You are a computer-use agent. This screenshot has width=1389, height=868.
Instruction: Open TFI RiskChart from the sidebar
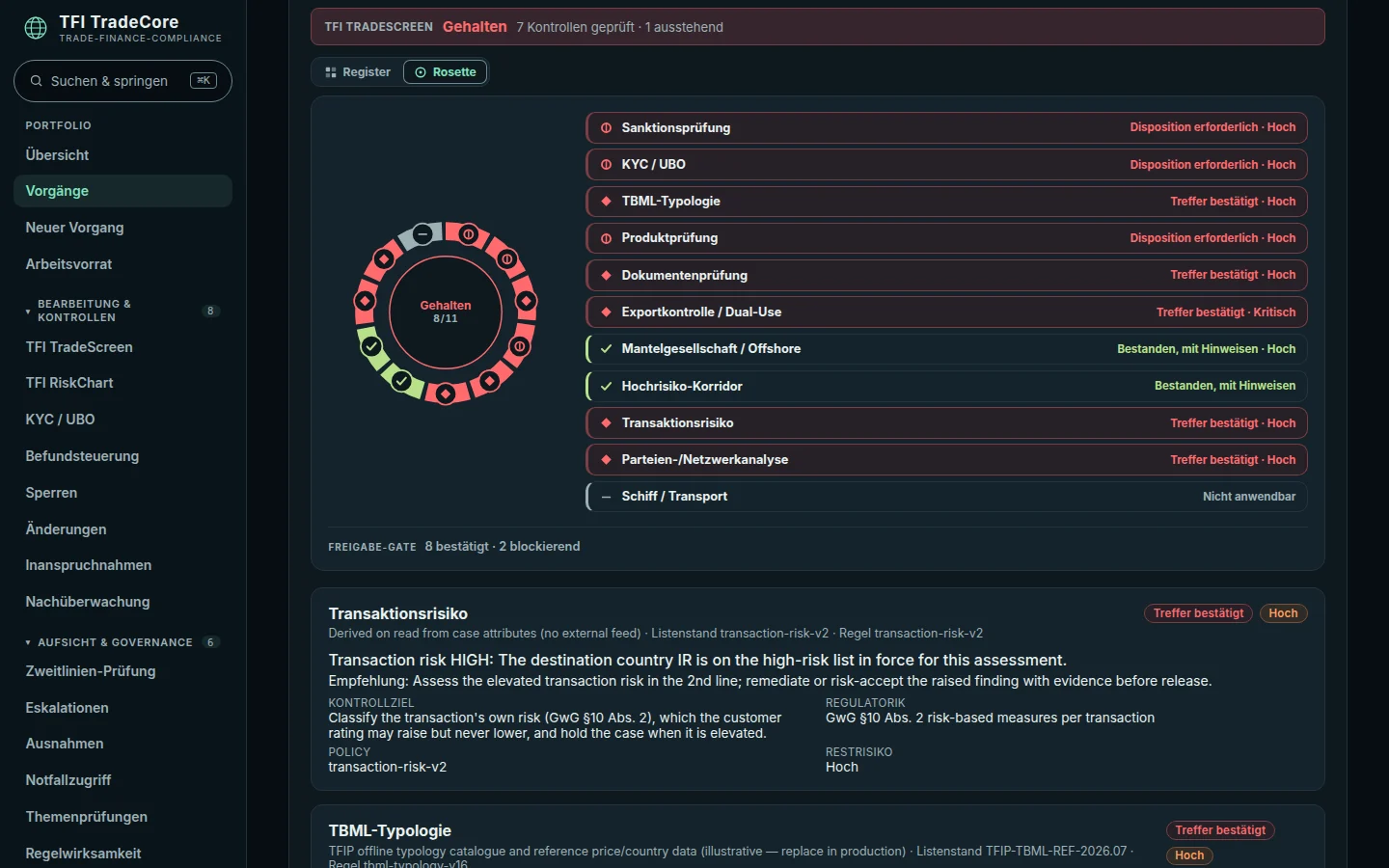coord(123,383)
